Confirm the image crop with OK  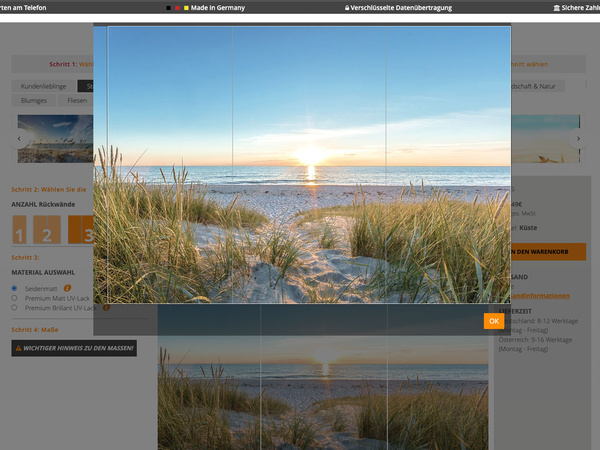(494, 321)
